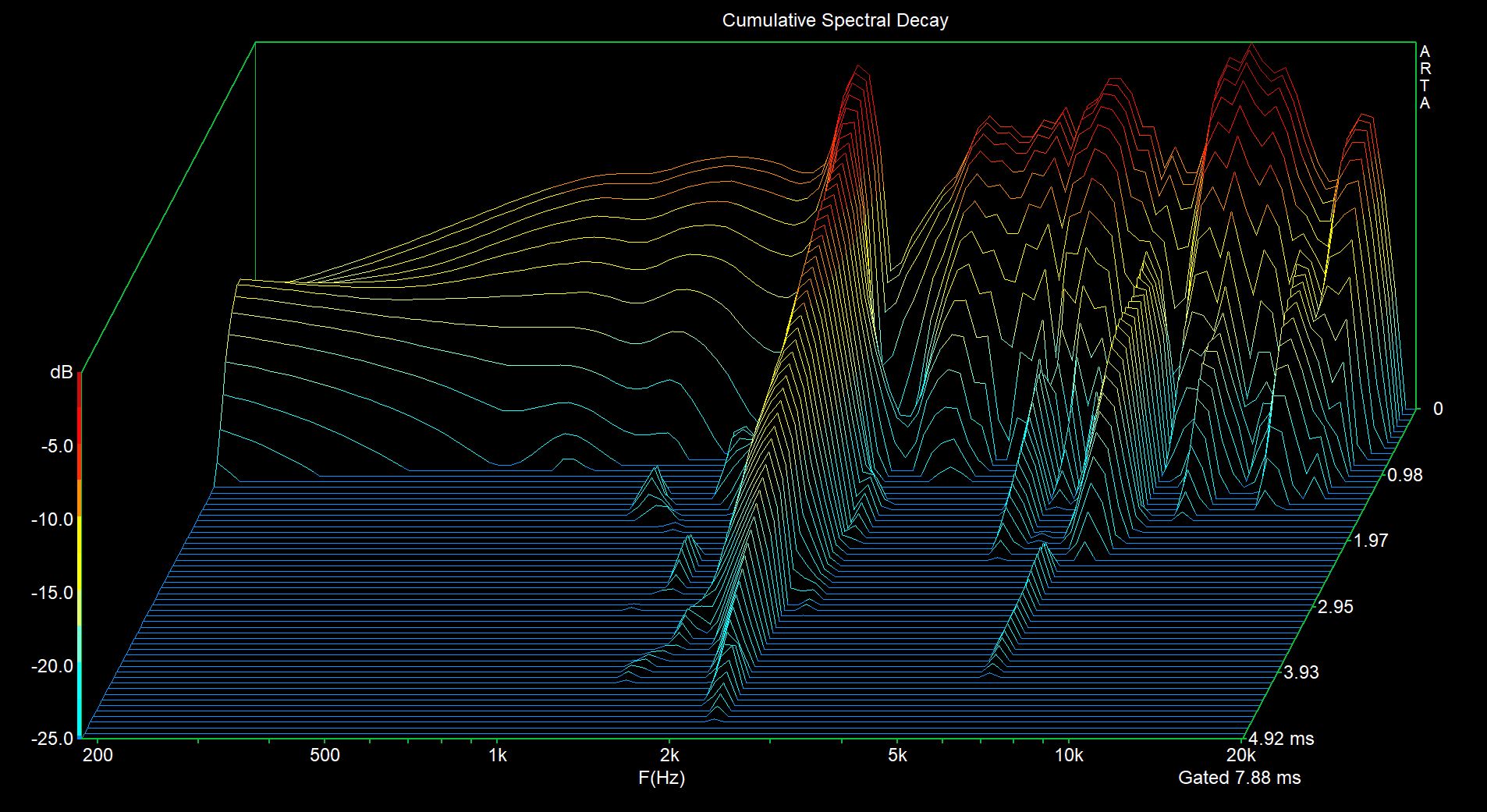Screen dimensions: 1487x812
Task: Click the 2k frequency axis label
Action: click(x=669, y=755)
